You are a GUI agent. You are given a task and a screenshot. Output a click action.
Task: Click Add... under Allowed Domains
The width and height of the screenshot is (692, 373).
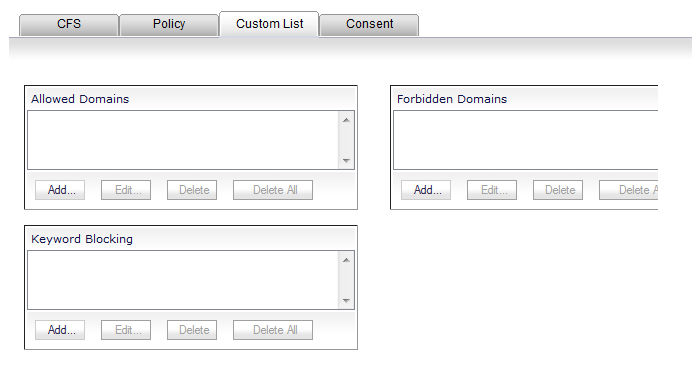pos(60,190)
